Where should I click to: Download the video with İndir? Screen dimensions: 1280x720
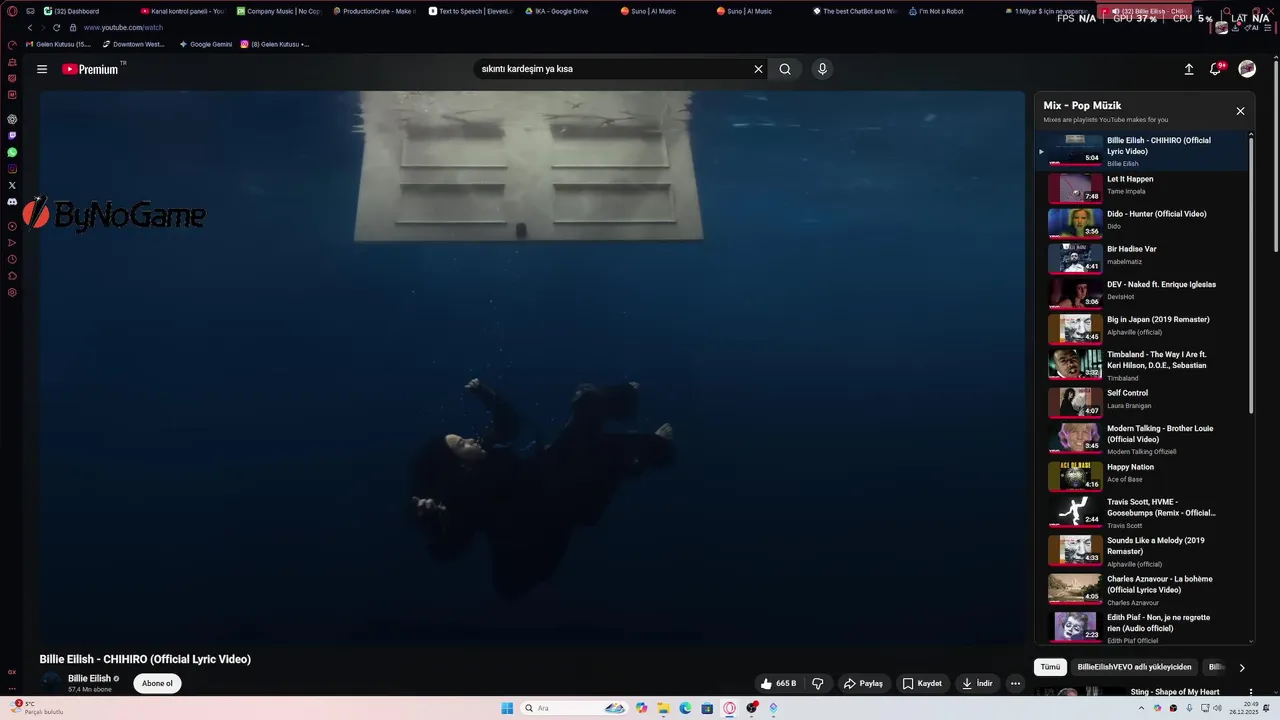977,683
